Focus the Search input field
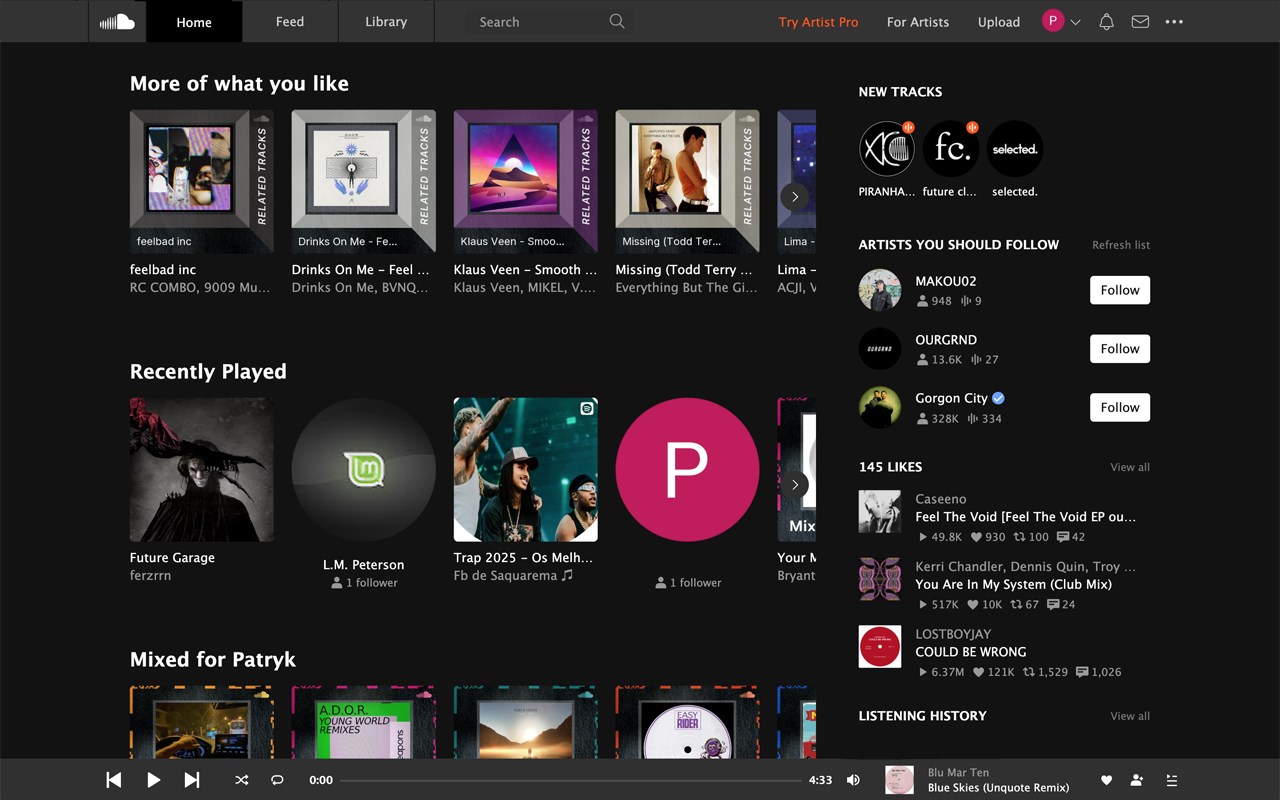 549,21
